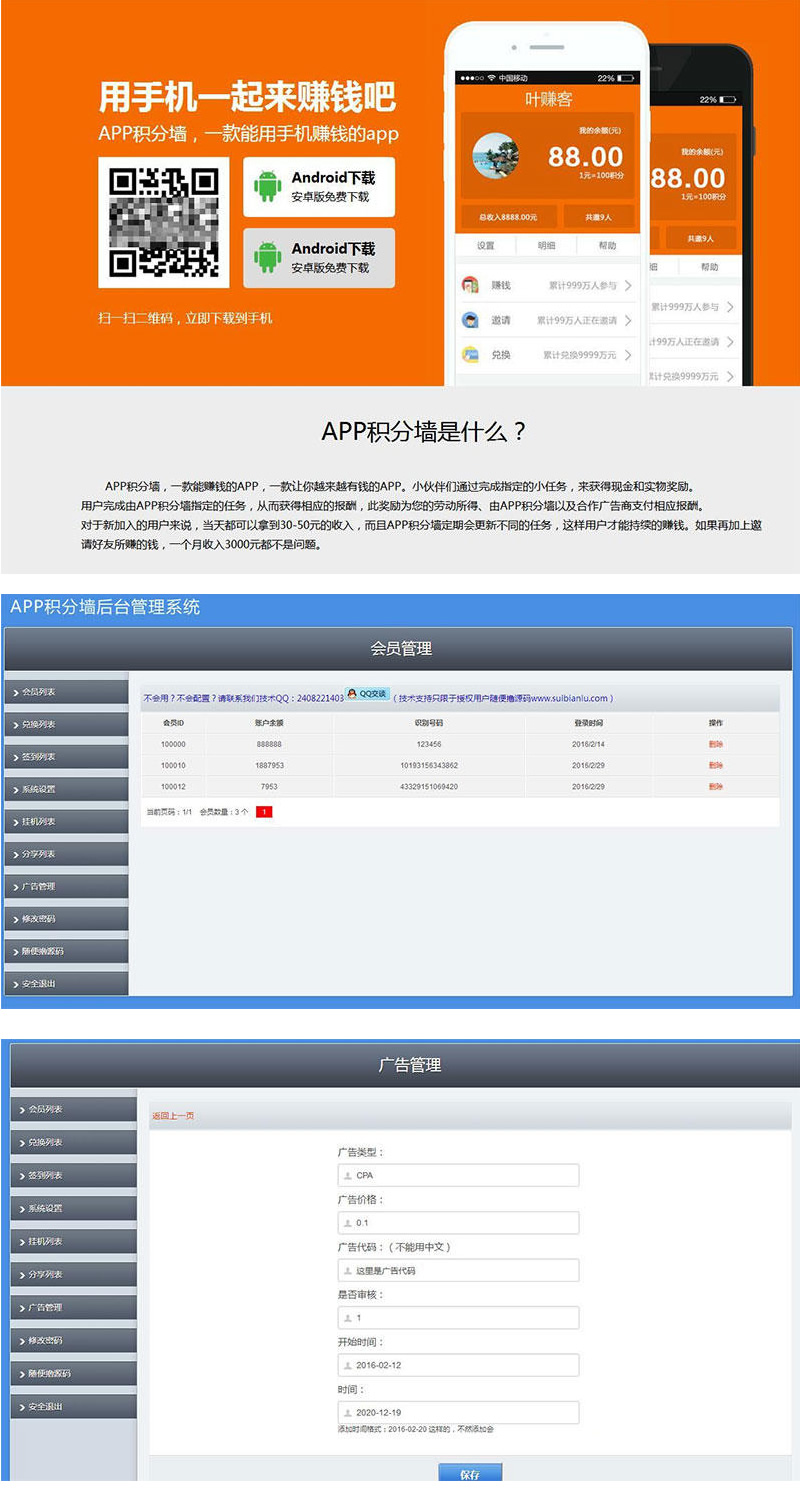Select 广告管理 in the admin sidebar
The width and height of the screenshot is (800, 1492).
point(45,885)
